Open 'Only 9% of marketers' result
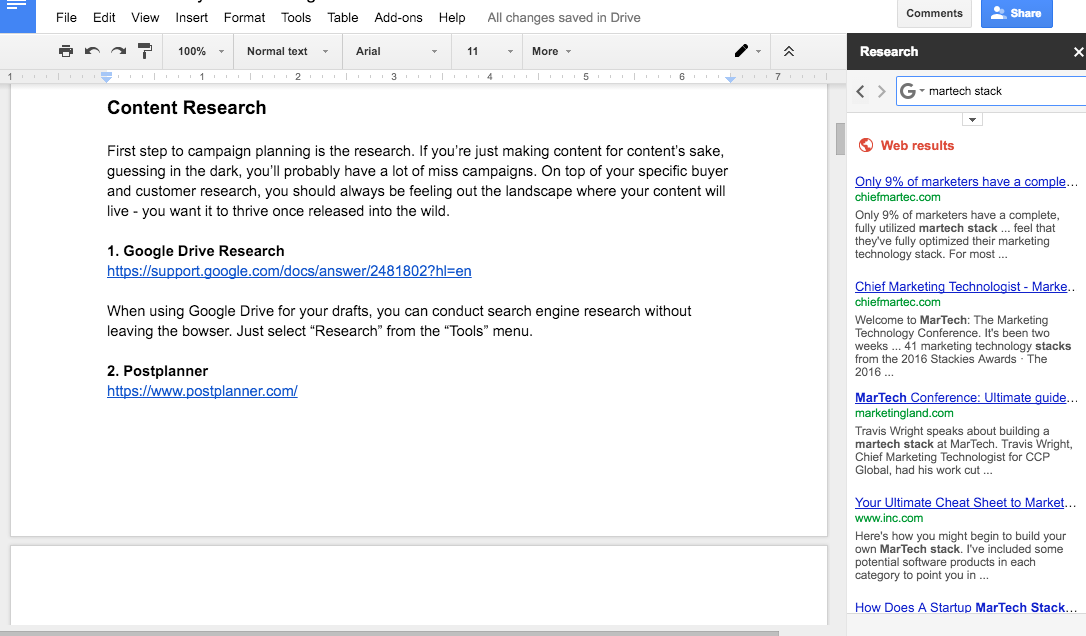 pyautogui.click(x=966, y=182)
